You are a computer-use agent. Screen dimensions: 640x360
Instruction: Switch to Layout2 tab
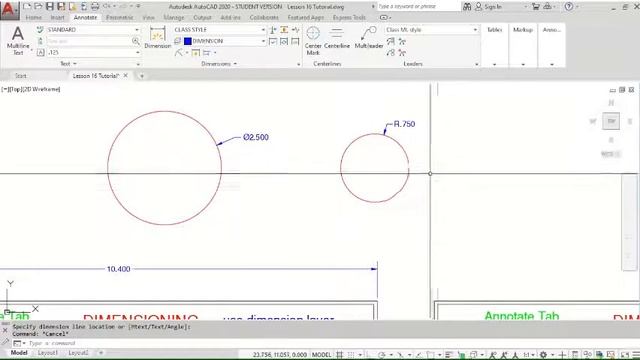click(x=78, y=353)
